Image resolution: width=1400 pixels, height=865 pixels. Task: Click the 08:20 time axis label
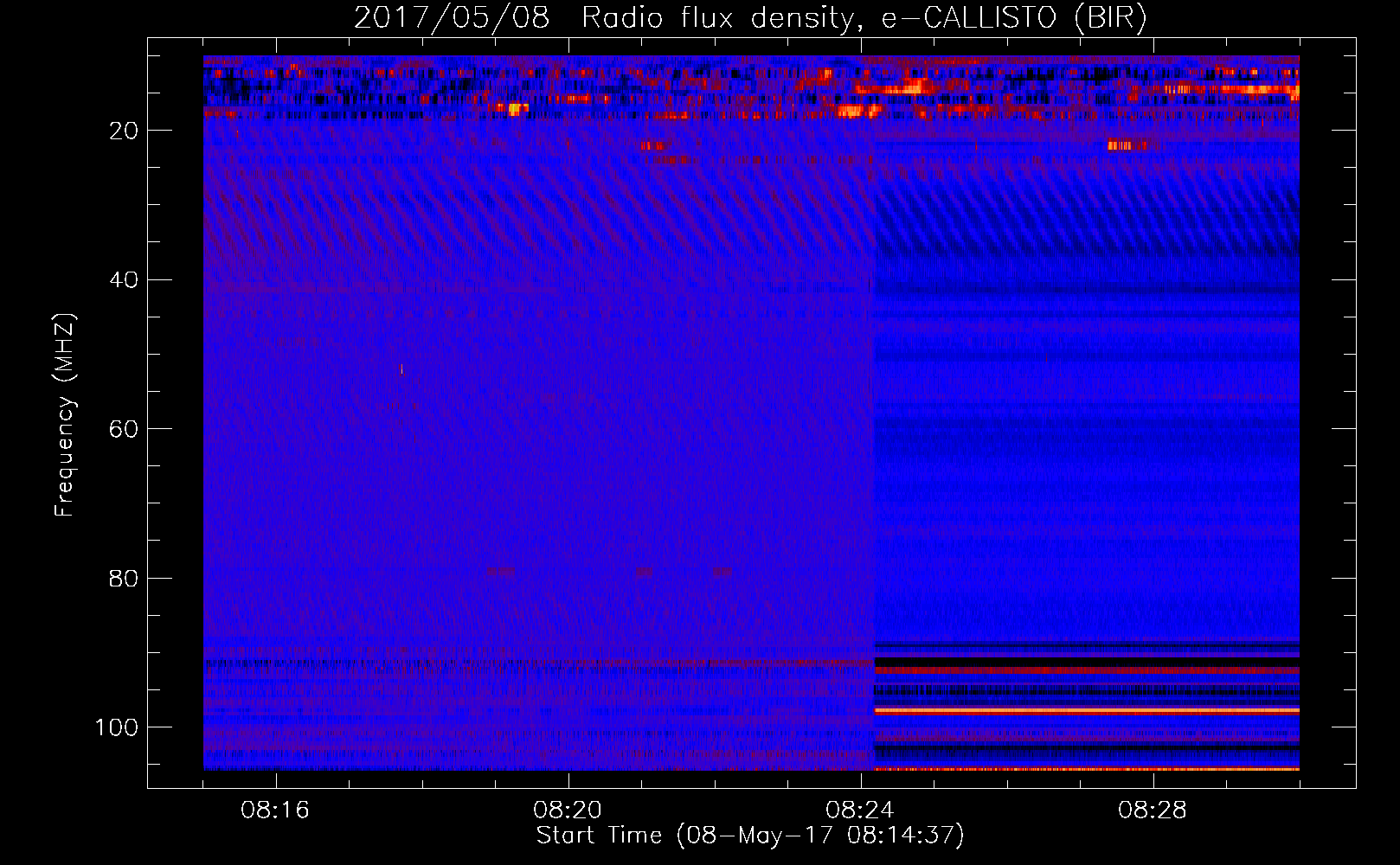(568, 811)
